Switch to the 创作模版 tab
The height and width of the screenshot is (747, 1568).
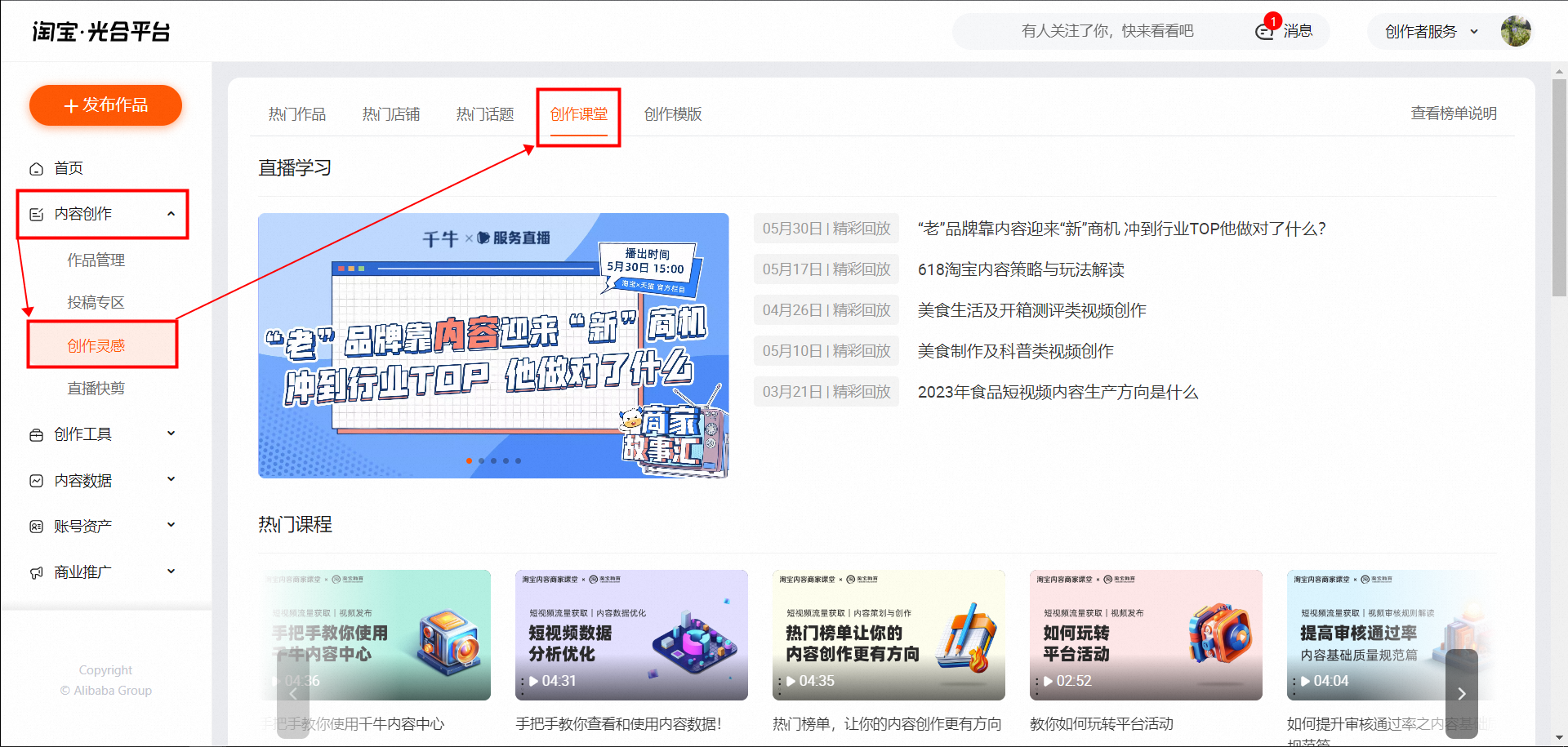click(x=673, y=114)
